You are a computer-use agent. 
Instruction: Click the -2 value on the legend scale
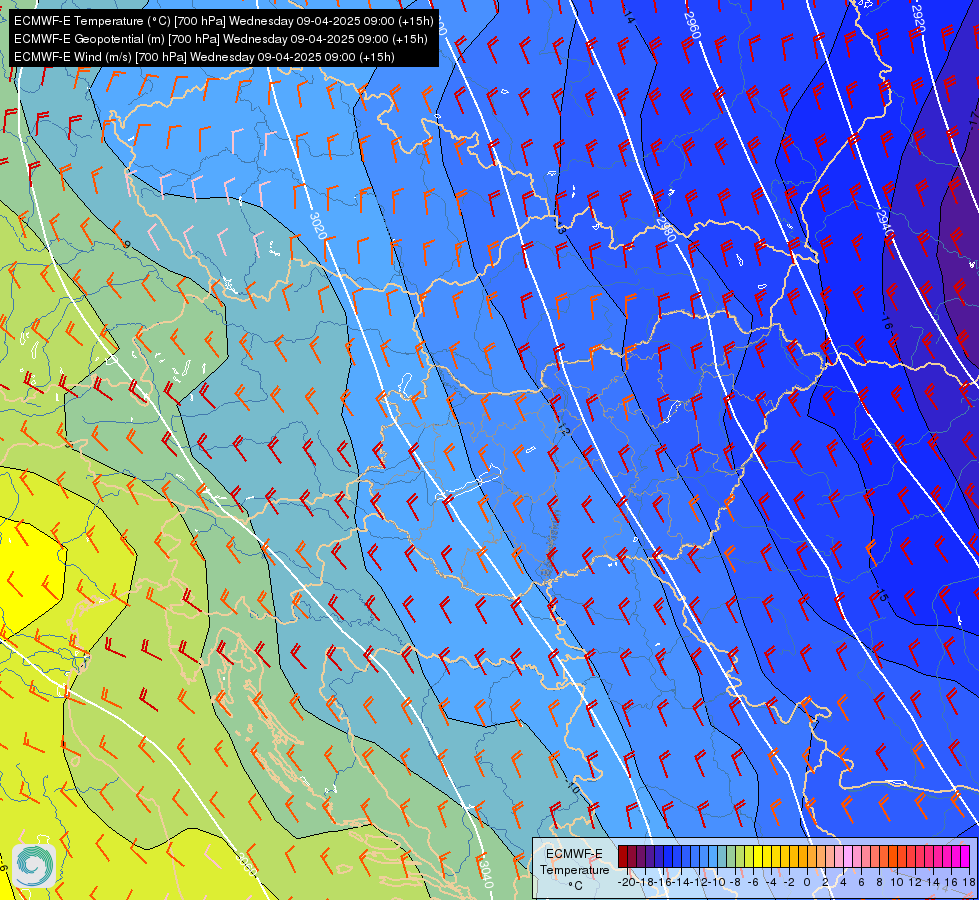[790, 882]
